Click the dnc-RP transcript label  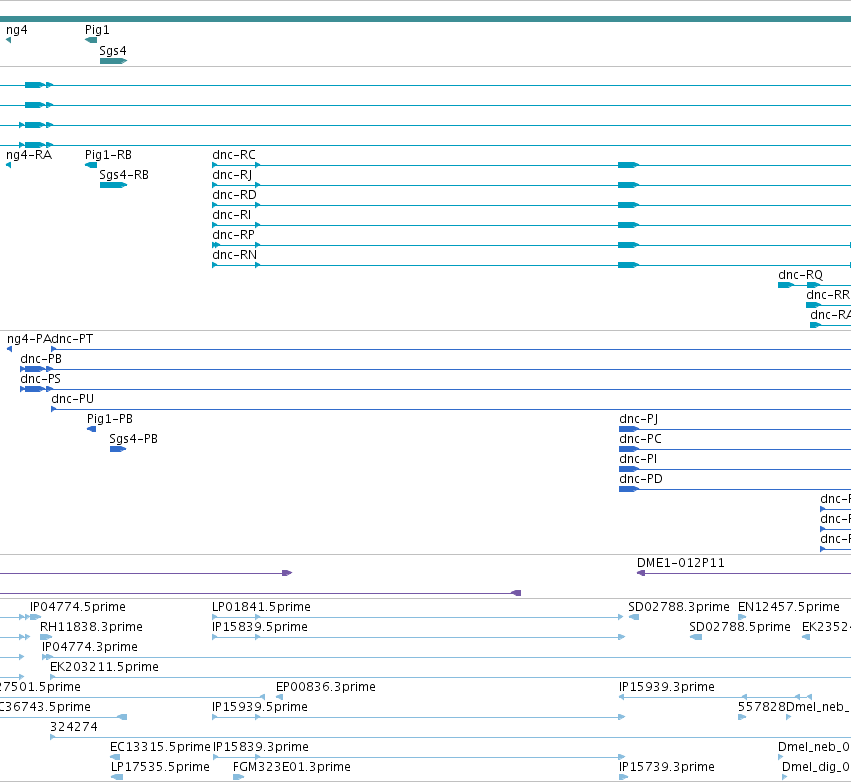point(233,235)
